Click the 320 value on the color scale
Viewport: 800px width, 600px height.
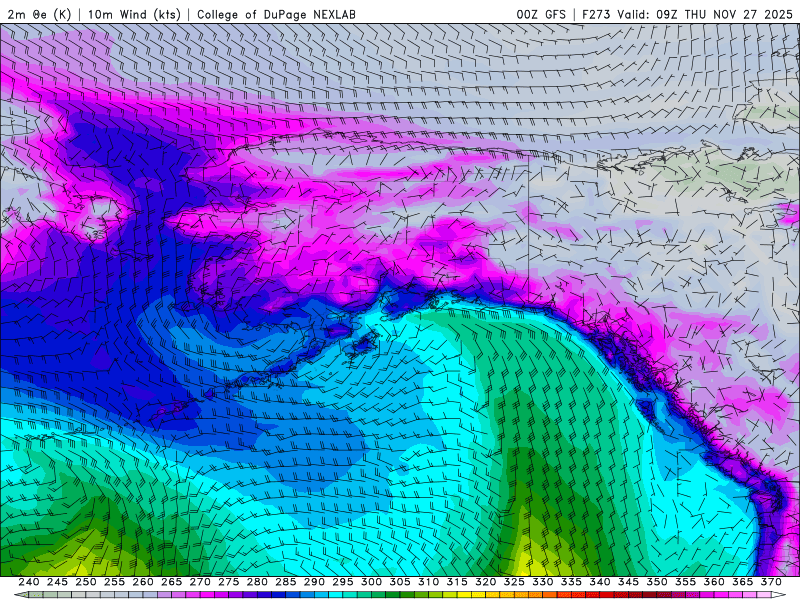point(486,582)
